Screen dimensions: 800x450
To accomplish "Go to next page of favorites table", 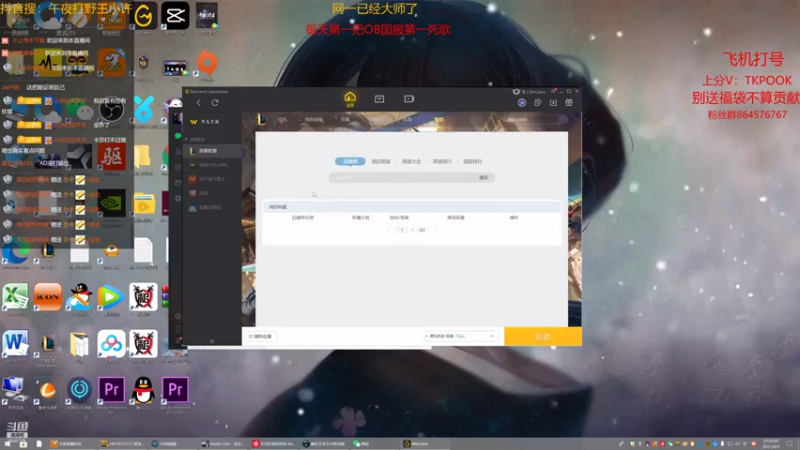I will click(x=435, y=230).
